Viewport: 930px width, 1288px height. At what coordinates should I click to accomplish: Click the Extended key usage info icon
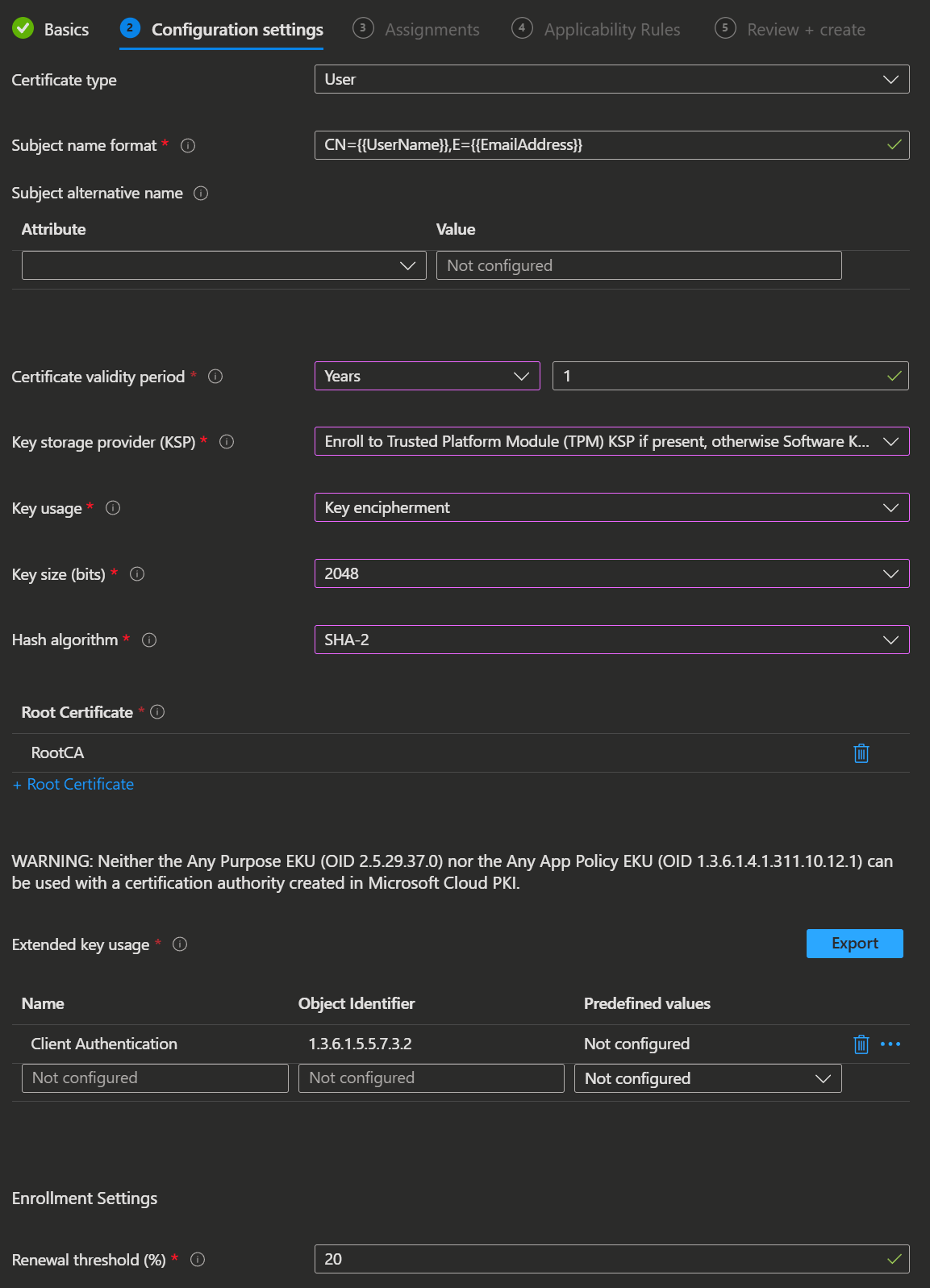tap(180, 944)
